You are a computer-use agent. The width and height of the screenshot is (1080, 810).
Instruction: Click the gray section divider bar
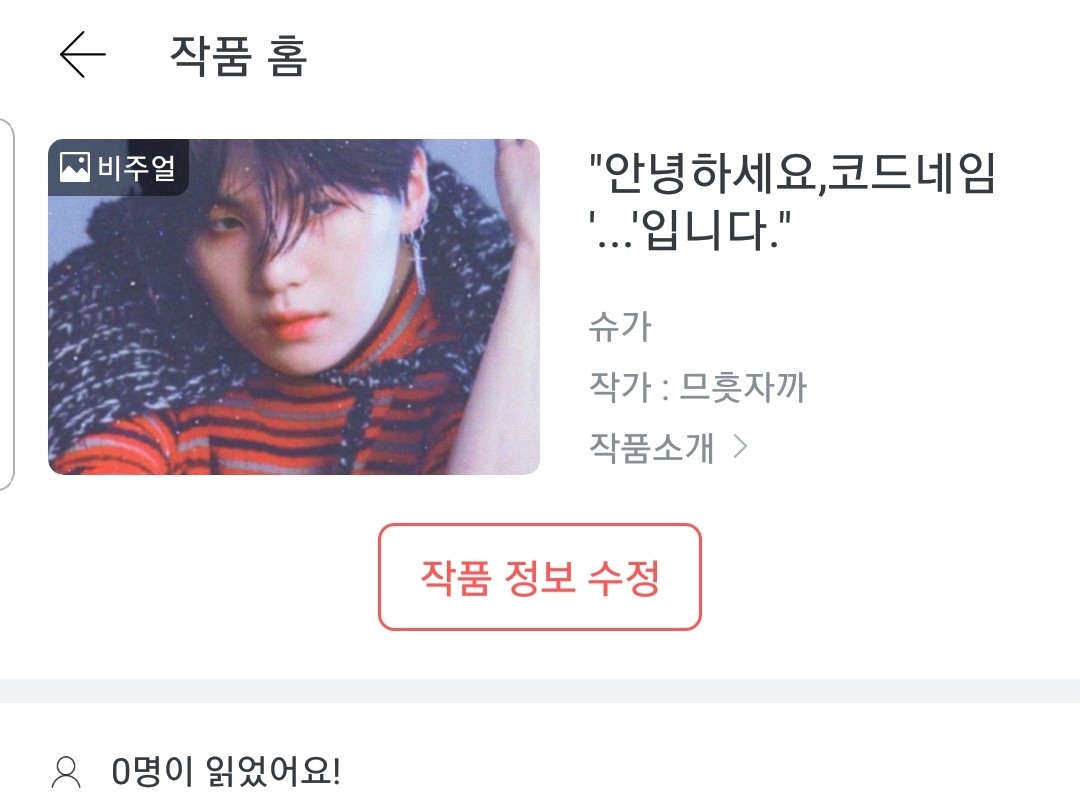pyautogui.click(x=540, y=691)
